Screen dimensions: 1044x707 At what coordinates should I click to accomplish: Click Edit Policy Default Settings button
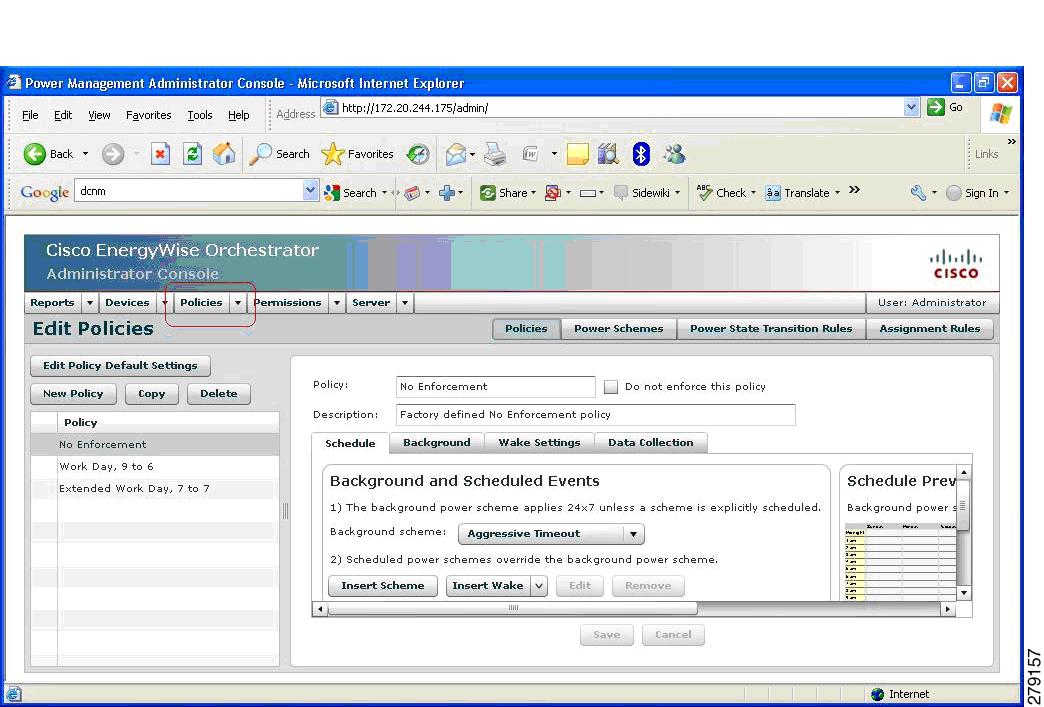click(121, 366)
